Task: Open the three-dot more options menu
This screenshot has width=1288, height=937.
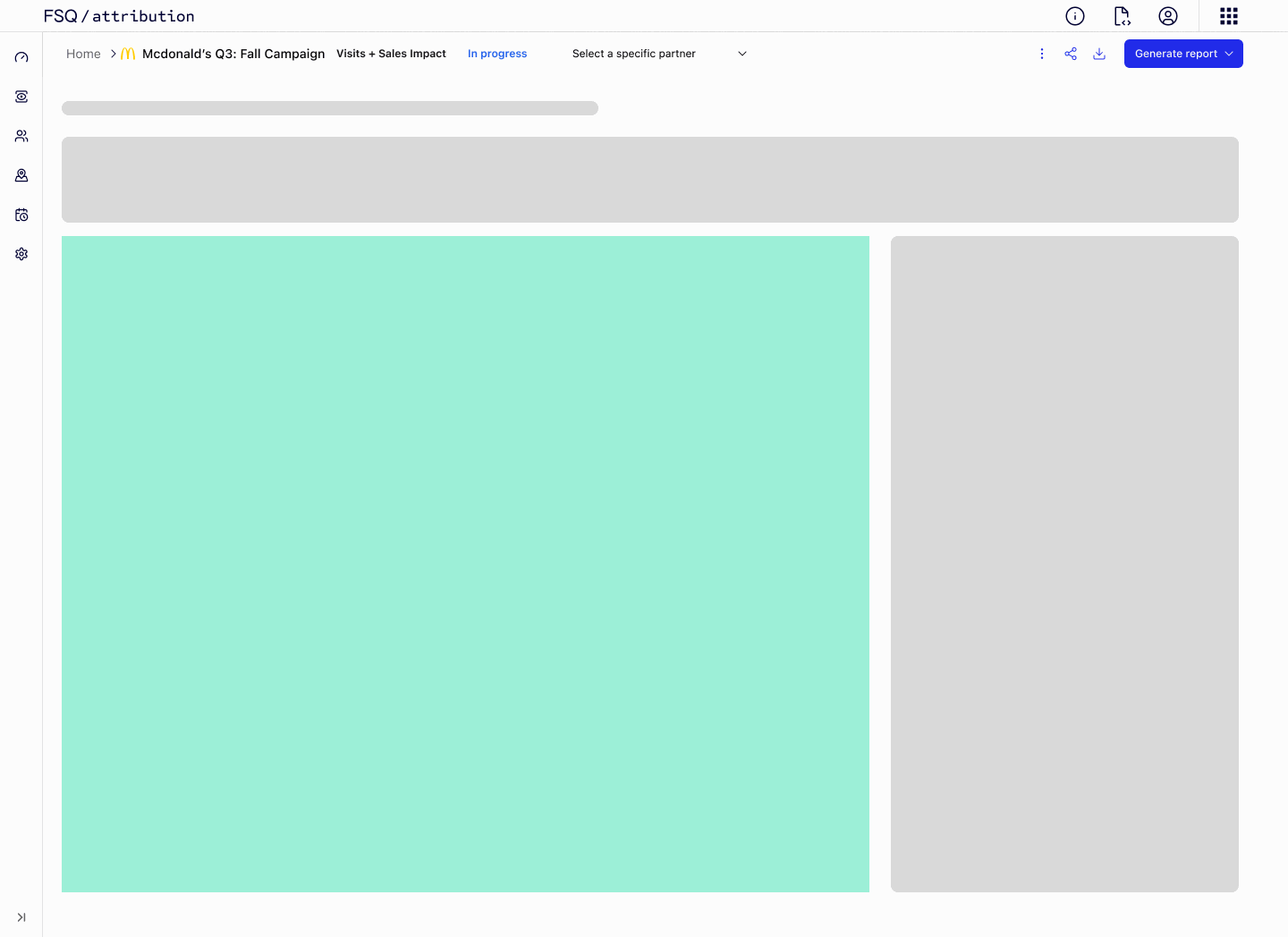Action: [1042, 54]
